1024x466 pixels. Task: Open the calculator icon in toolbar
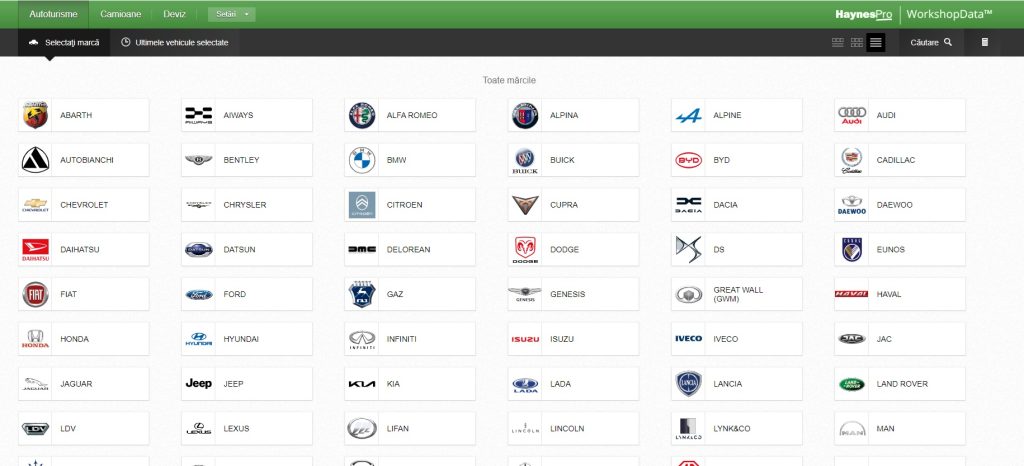click(984, 42)
